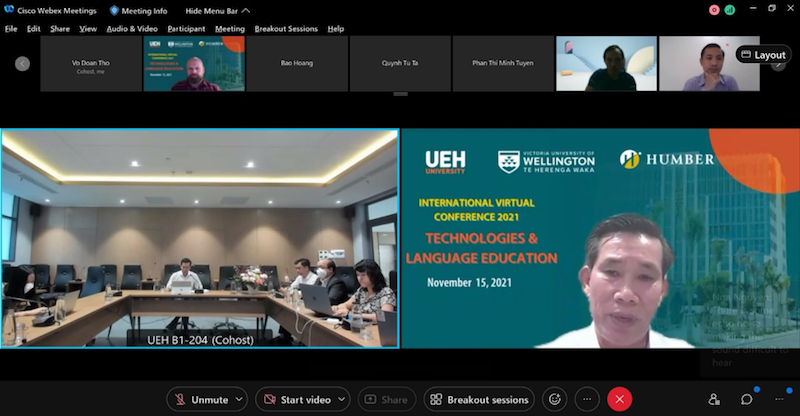Viewport: 800px width, 416px height.
Task: Select the bearded presenter video thumbnail
Action: [194, 64]
